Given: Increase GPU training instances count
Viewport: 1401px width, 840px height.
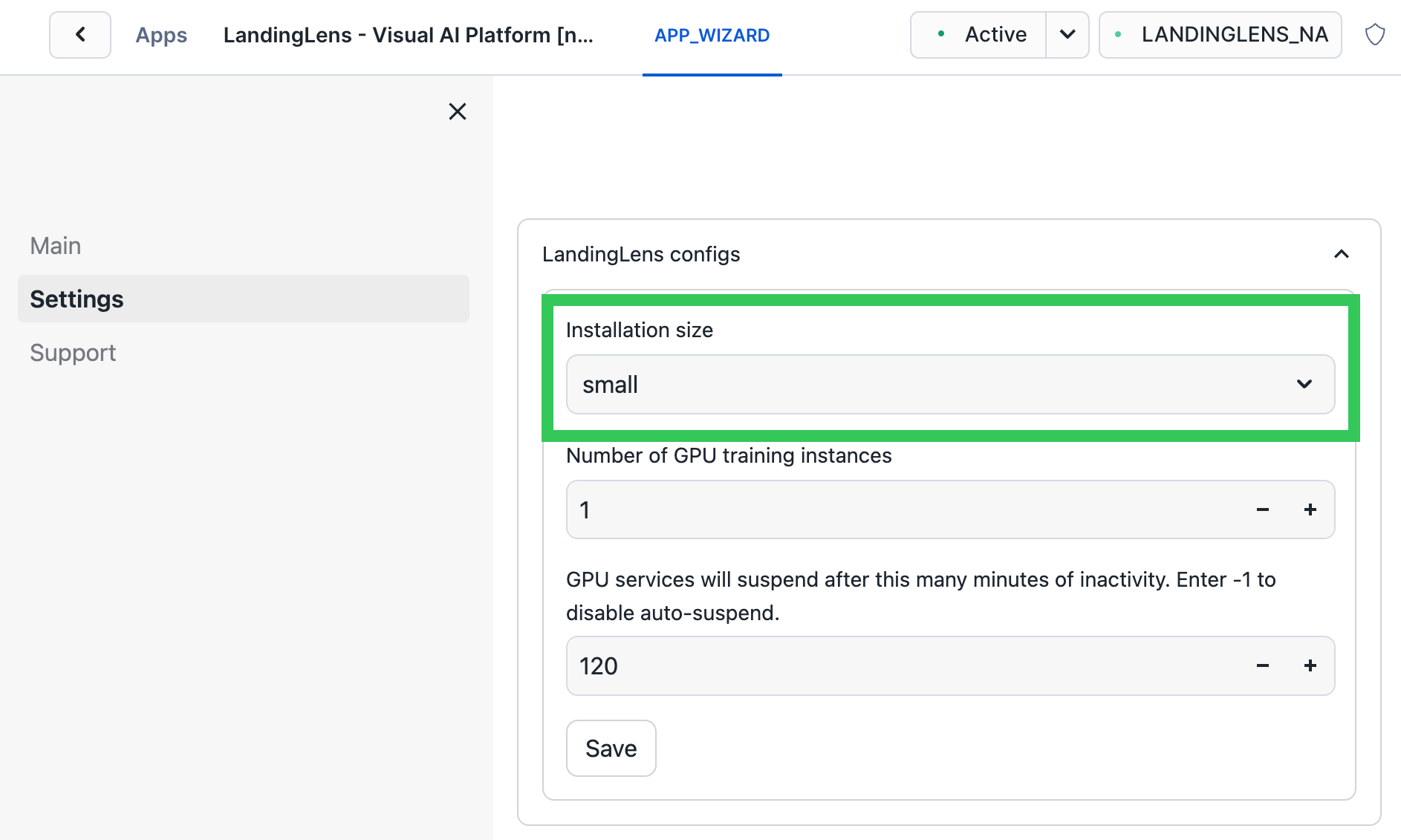Looking at the screenshot, I should tap(1310, 509).
